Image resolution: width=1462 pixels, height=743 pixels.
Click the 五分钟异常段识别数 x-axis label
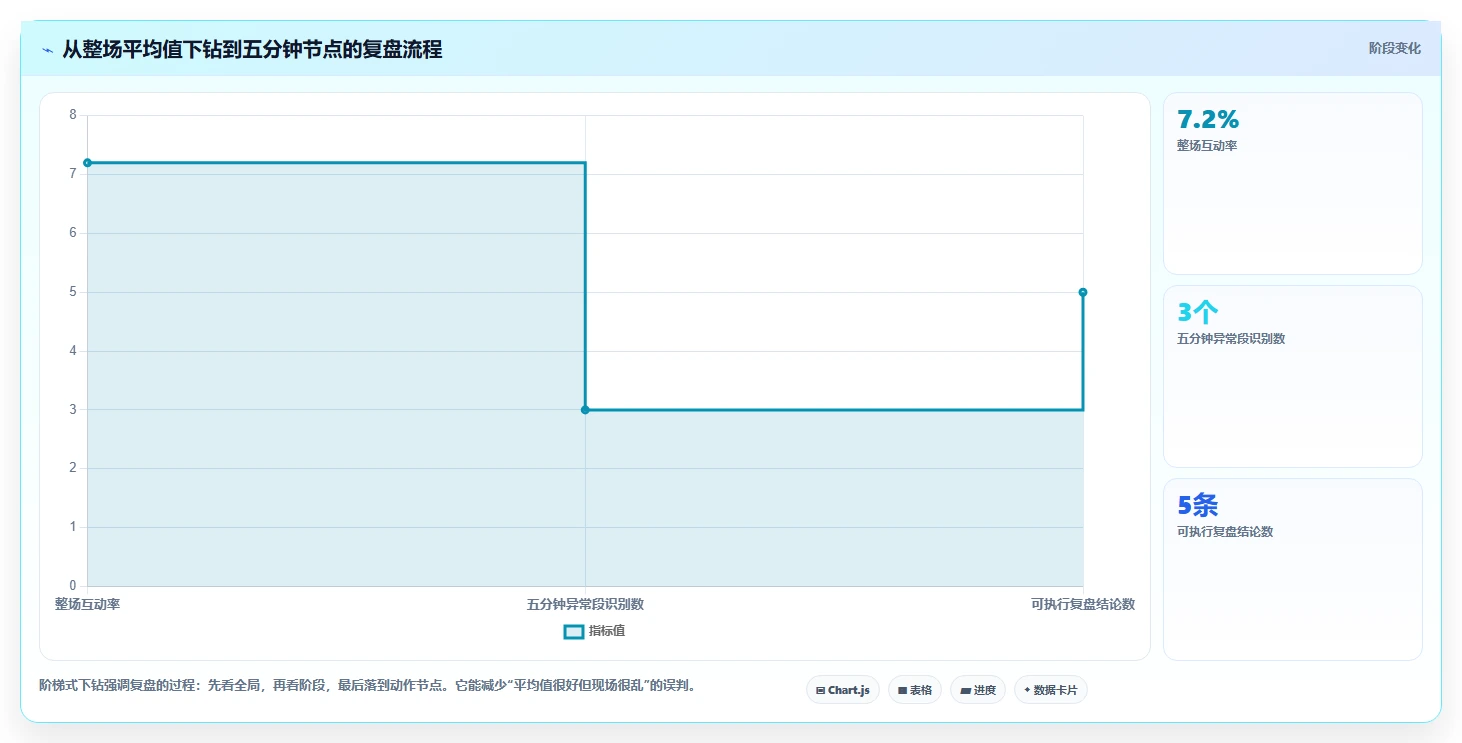(x=585, y=604)
